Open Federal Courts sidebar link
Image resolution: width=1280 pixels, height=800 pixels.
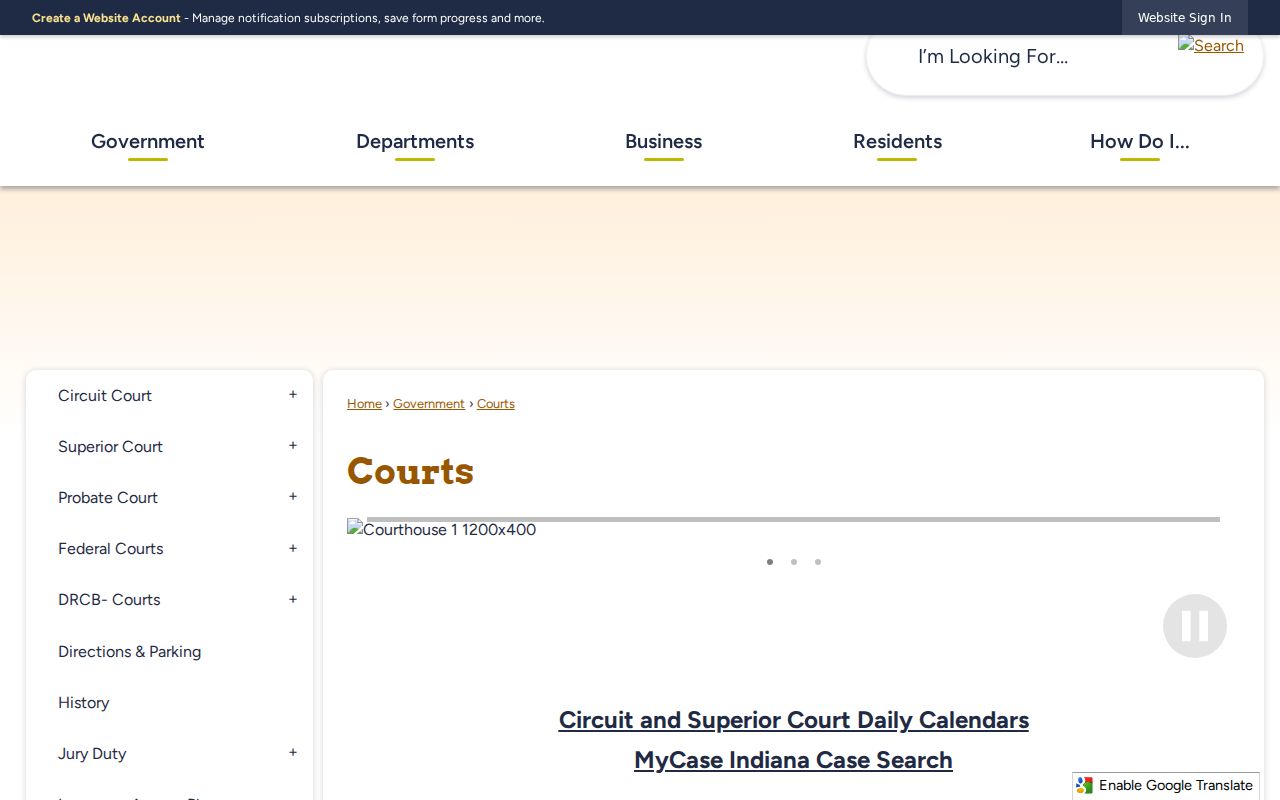110,549
